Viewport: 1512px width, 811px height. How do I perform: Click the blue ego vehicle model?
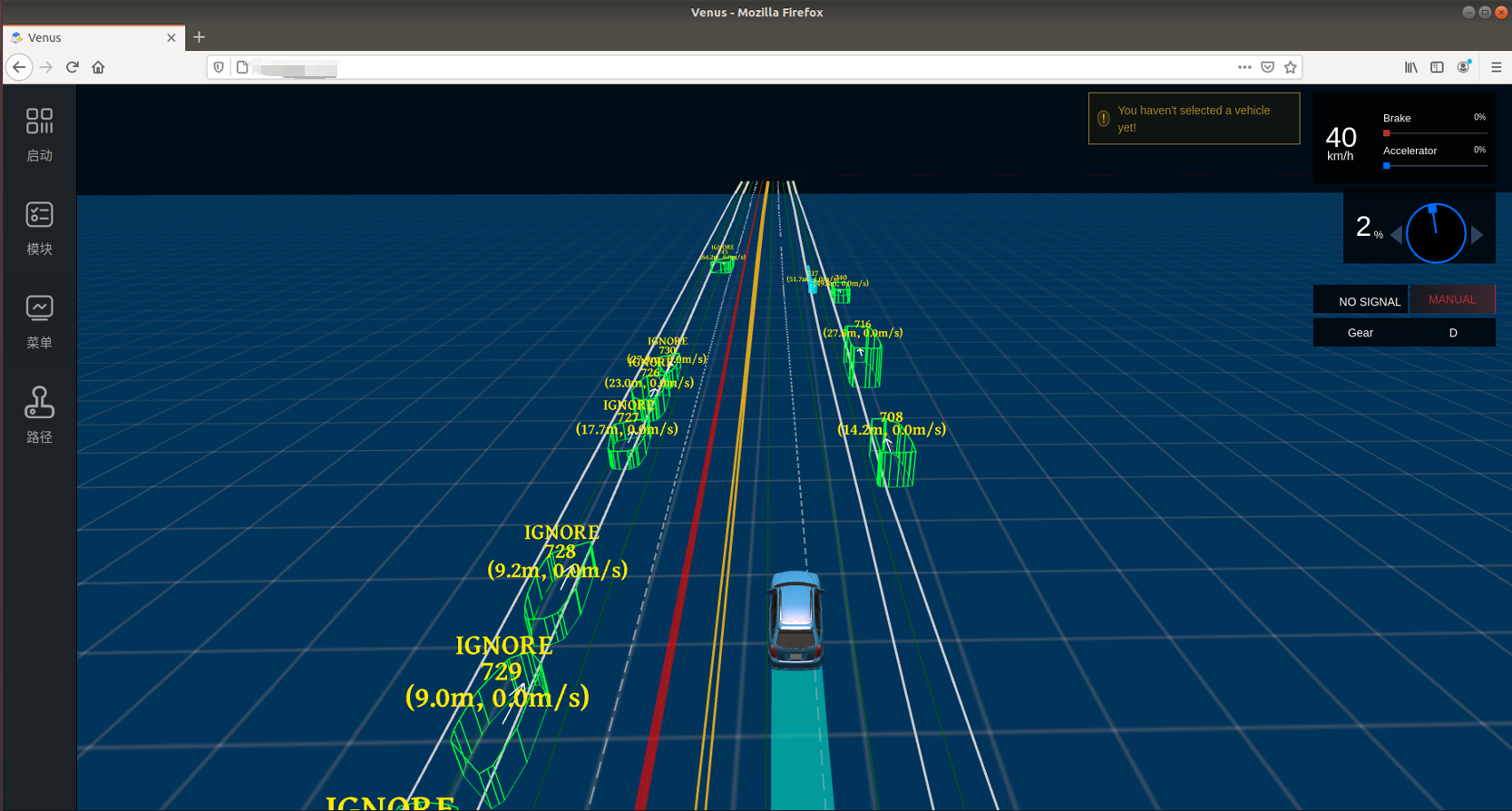click(x=795, y=620)
